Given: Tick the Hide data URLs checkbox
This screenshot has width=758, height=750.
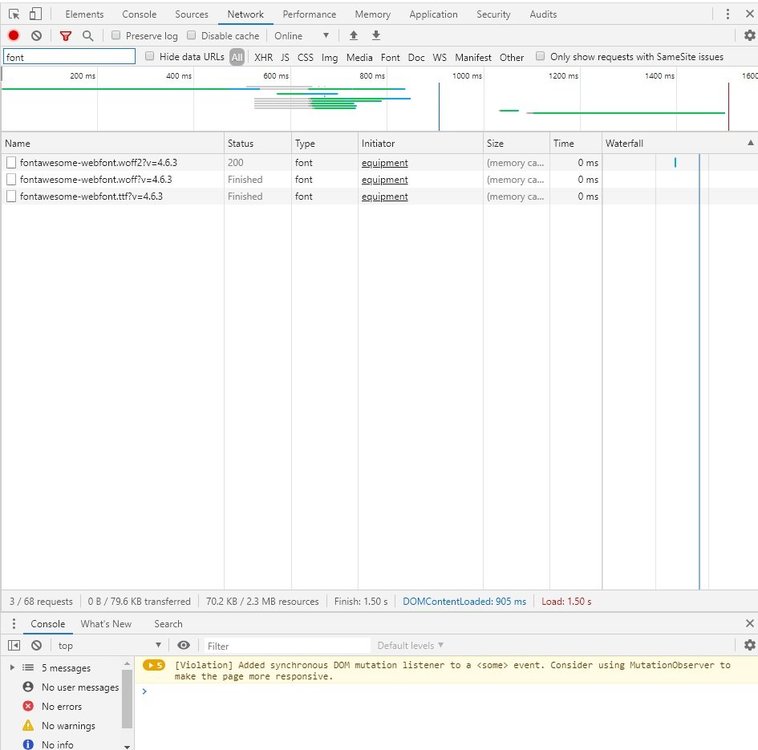Looking at the screenshot, I should point(150,57).
